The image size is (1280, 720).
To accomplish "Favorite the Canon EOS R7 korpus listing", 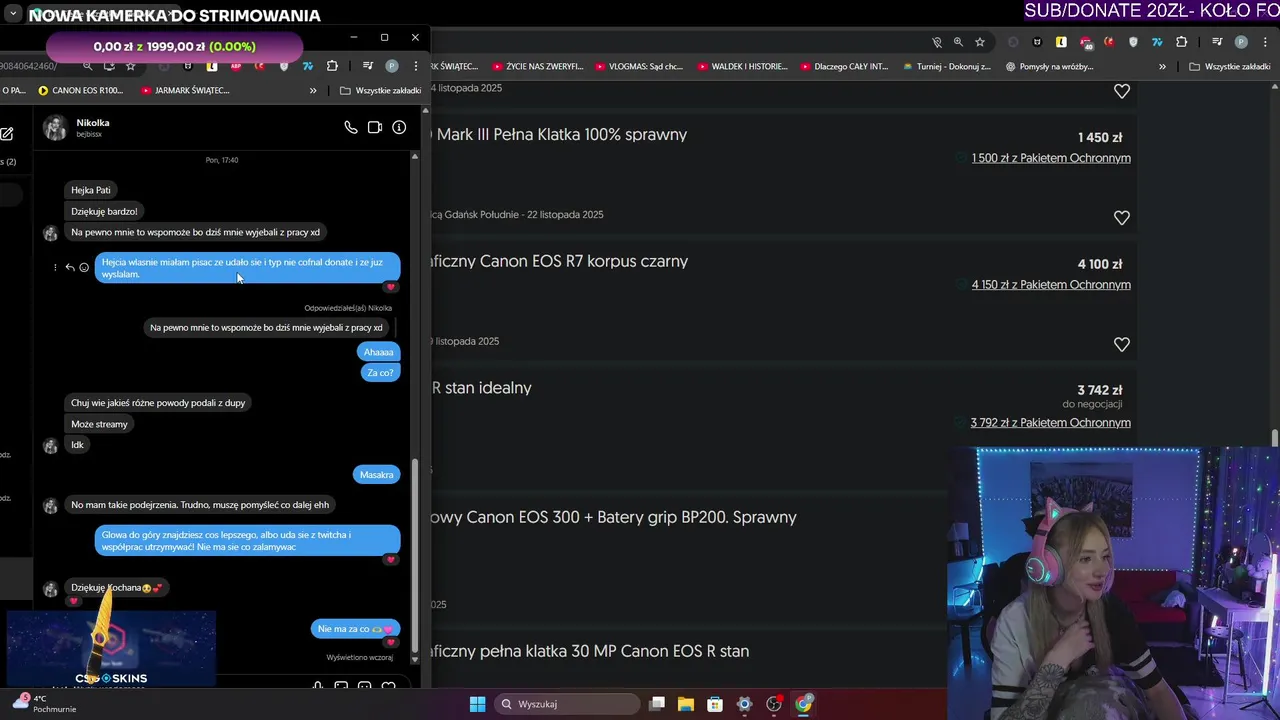I will tap(1122, 344).
